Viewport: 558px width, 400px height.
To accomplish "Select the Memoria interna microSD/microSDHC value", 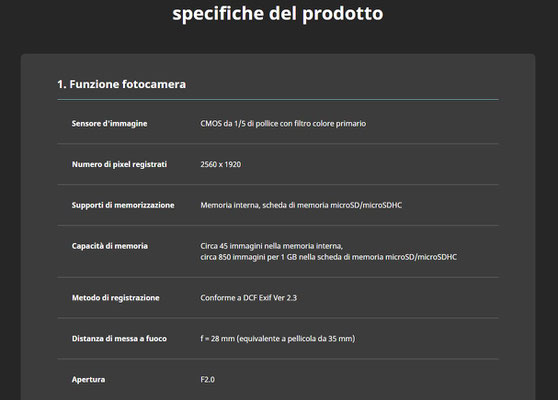I will 301,205.
